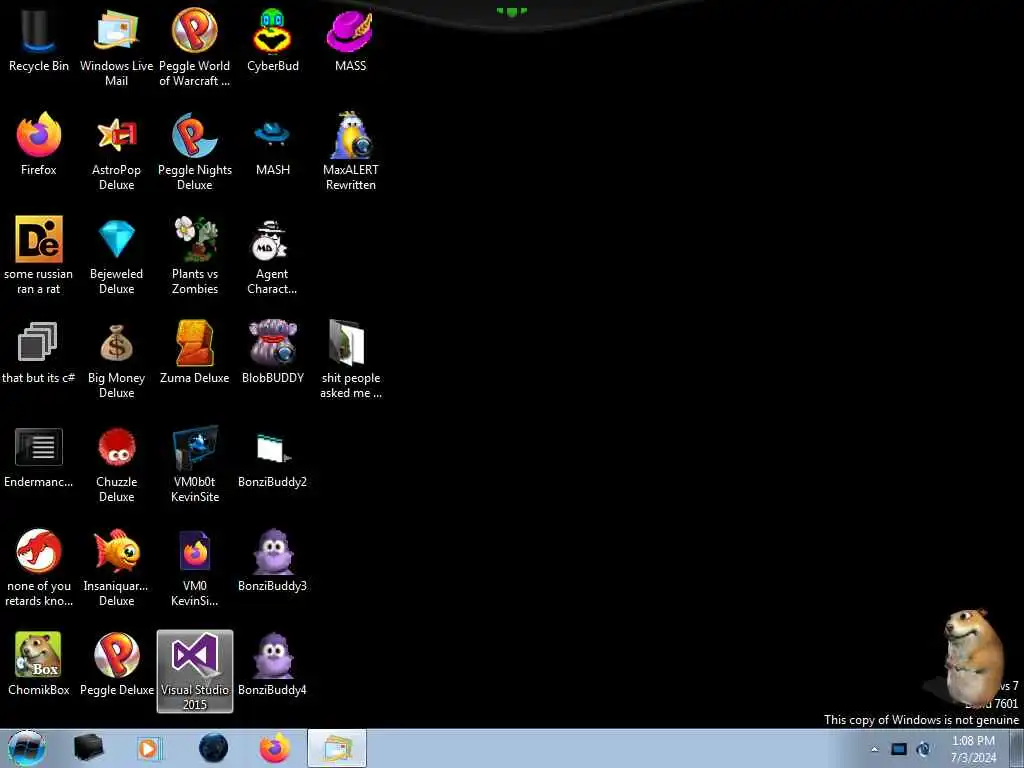Select the CyberBud desktop icon
Viewport: 1024px width, 768px height.
pyautogui.click(x=273, y=40)
